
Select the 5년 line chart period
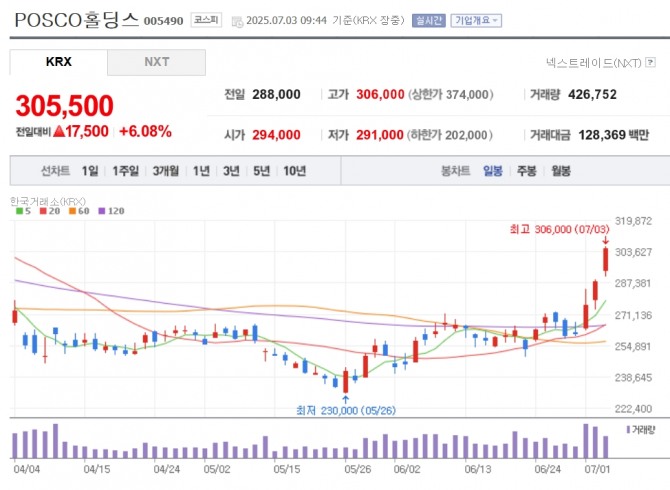(262, 171)
